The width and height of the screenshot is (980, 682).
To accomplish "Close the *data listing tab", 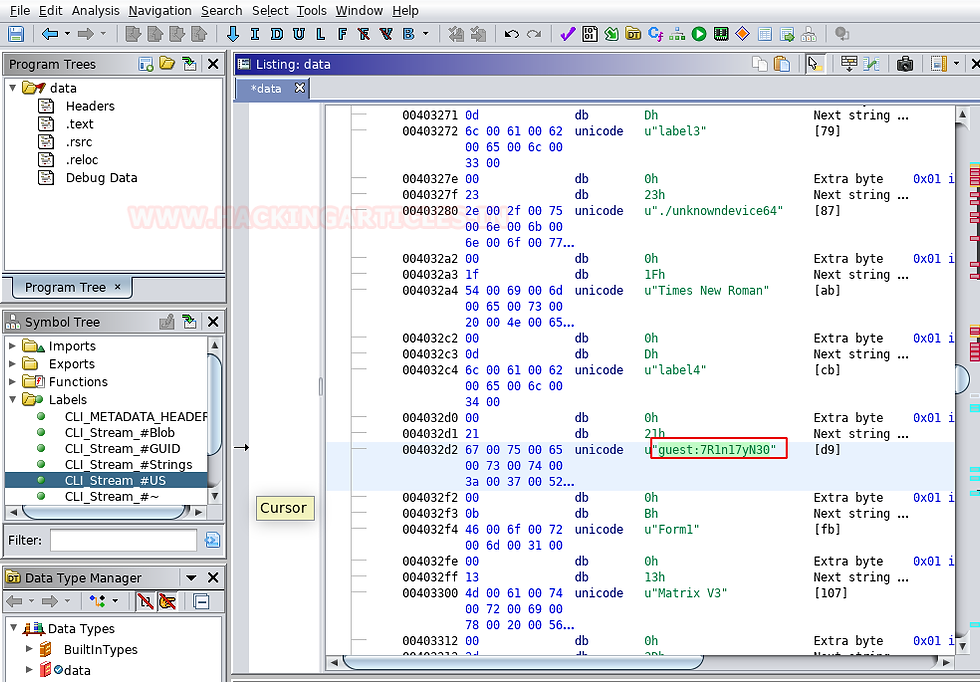I will click(300, 88).
